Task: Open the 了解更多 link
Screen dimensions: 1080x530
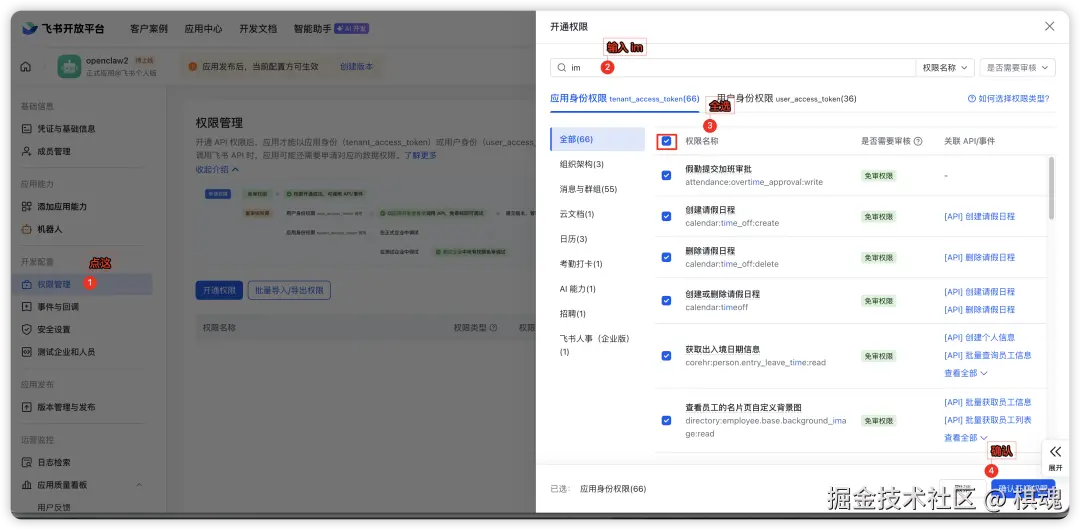Action: 420,155
